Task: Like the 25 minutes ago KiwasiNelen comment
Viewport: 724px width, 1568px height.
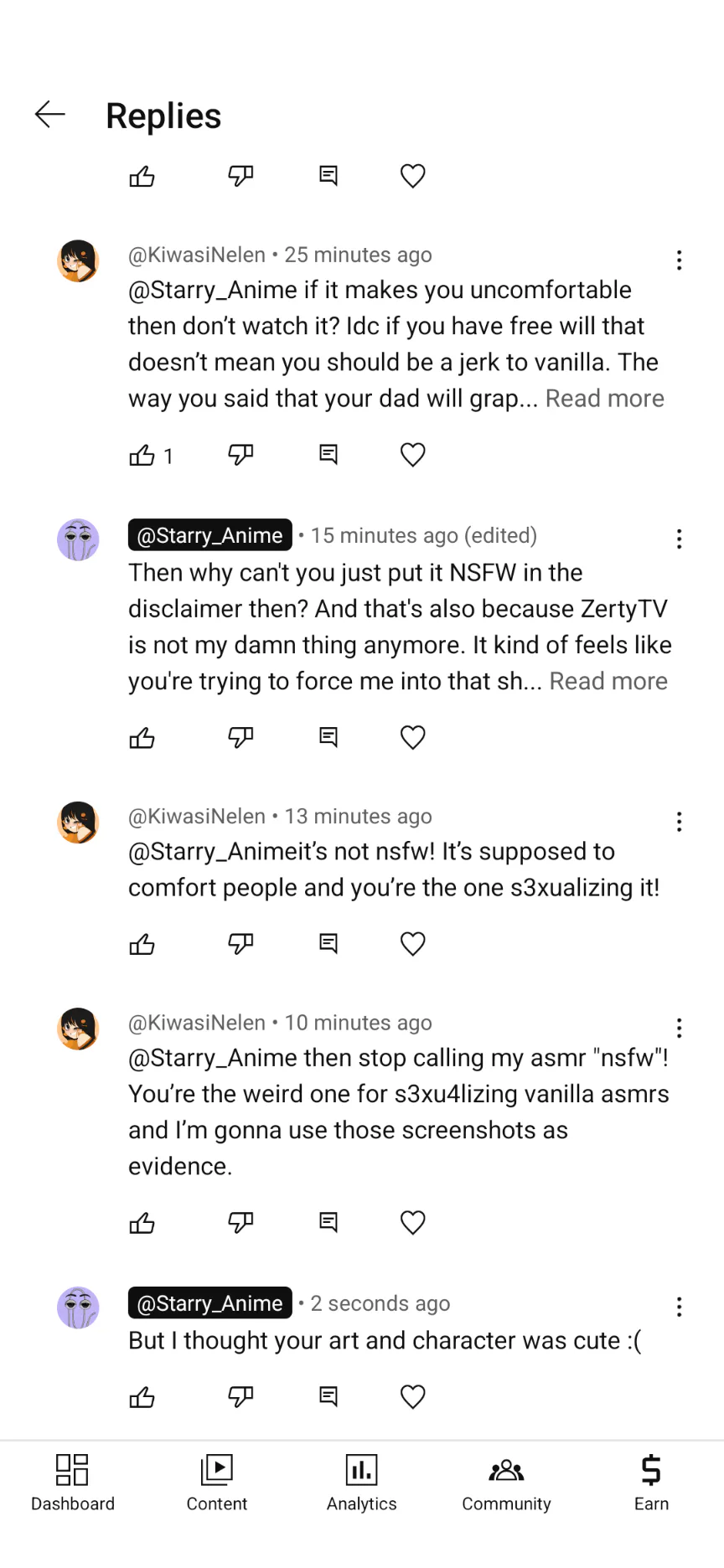Action: point(142,455)
